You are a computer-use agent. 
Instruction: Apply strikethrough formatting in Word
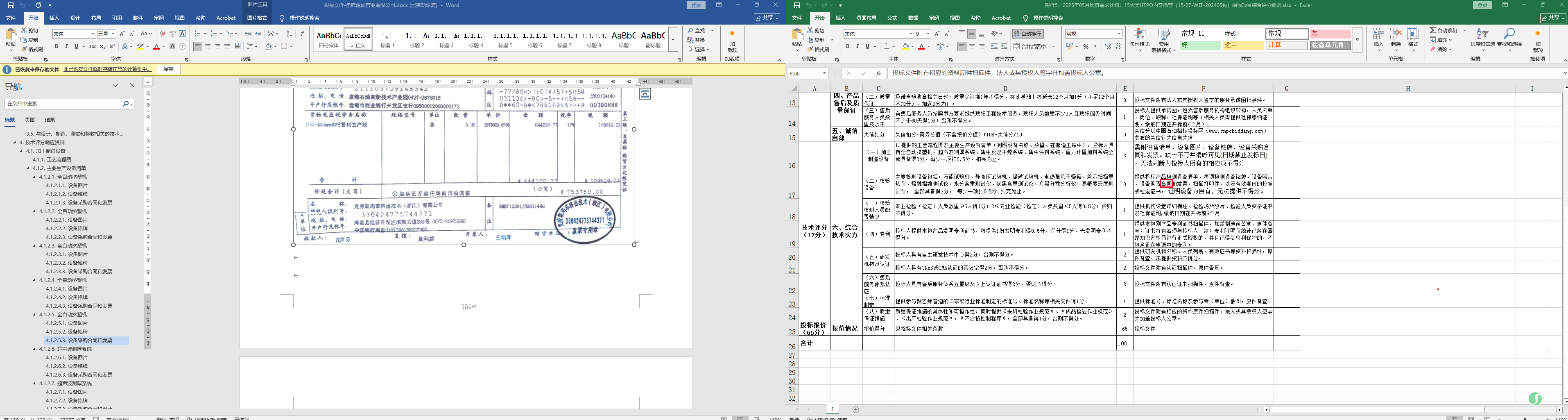(x=92, y=46)
